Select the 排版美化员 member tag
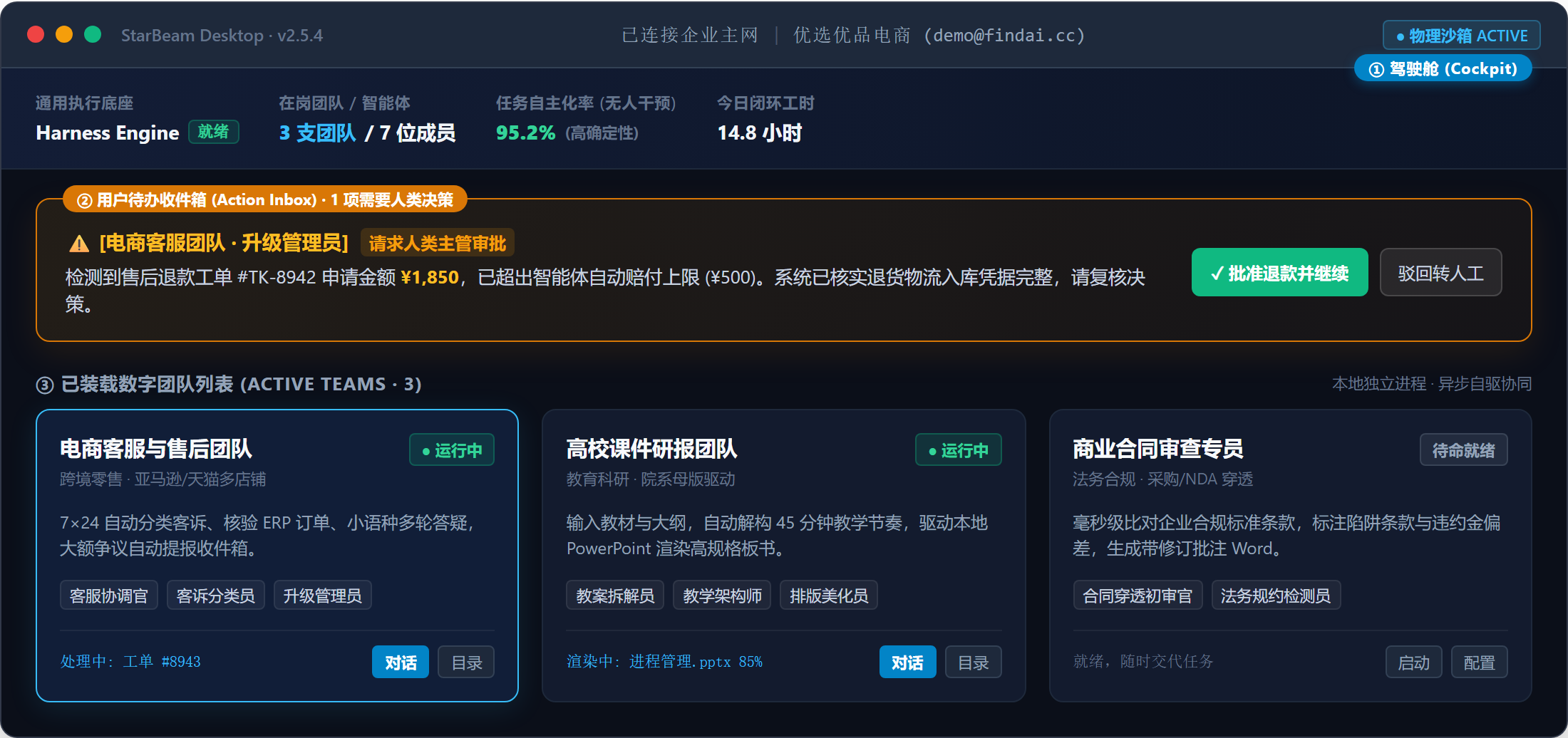The width and height of the screenshot is (1568, 738). pos(829,595)
